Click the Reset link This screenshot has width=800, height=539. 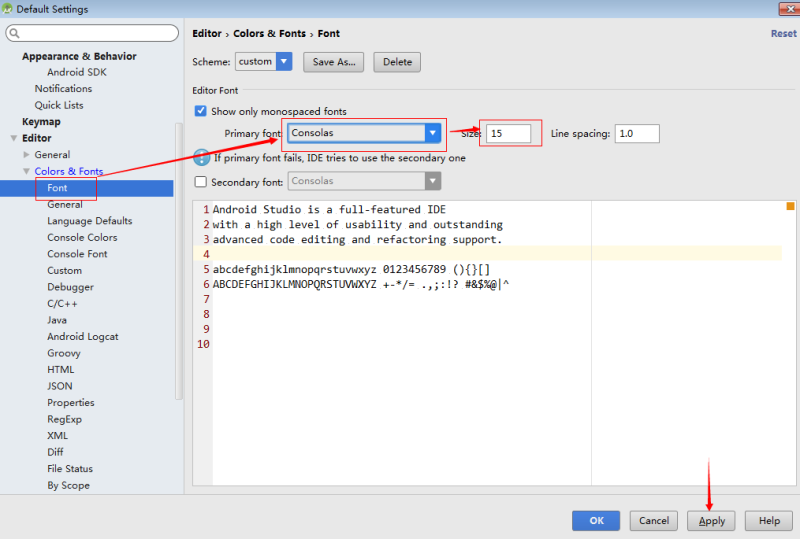(x=783, y=33)
